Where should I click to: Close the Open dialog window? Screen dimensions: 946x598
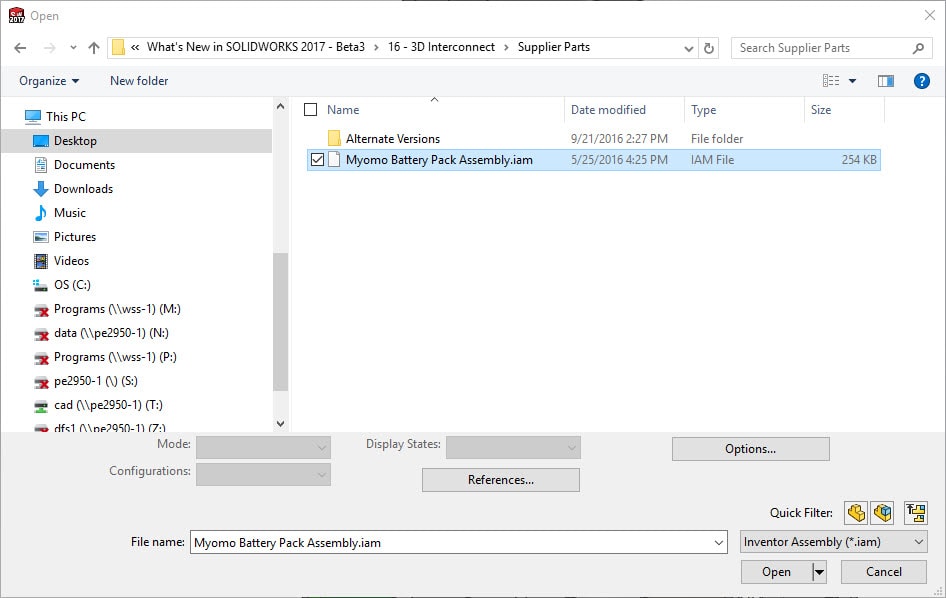coord(930,15)
